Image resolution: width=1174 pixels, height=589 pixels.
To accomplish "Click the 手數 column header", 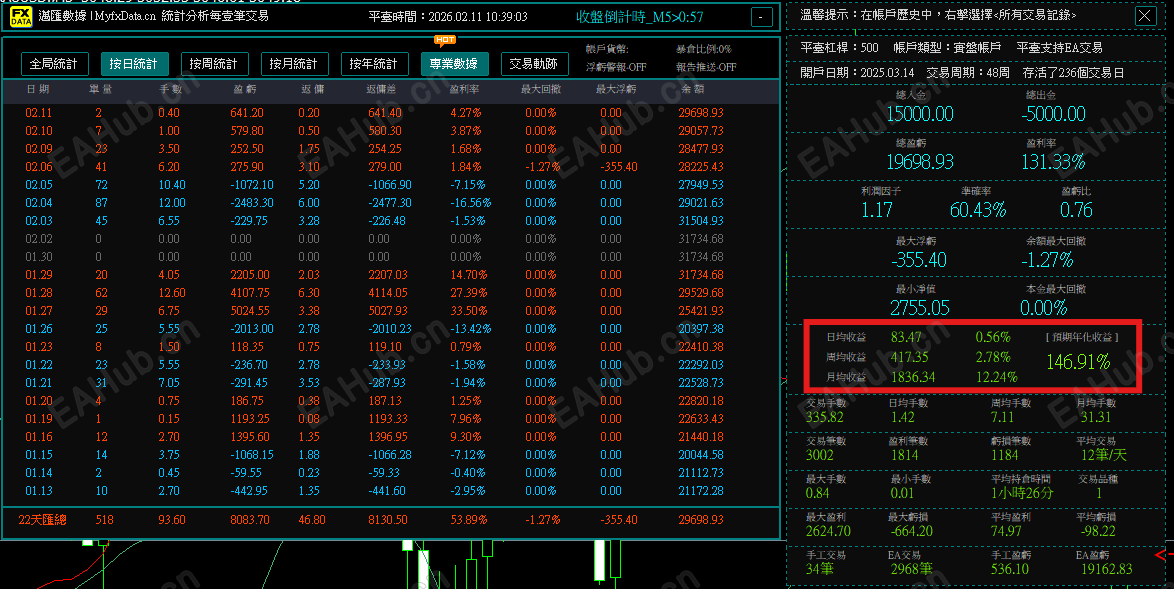I will (x=170, y=90).
